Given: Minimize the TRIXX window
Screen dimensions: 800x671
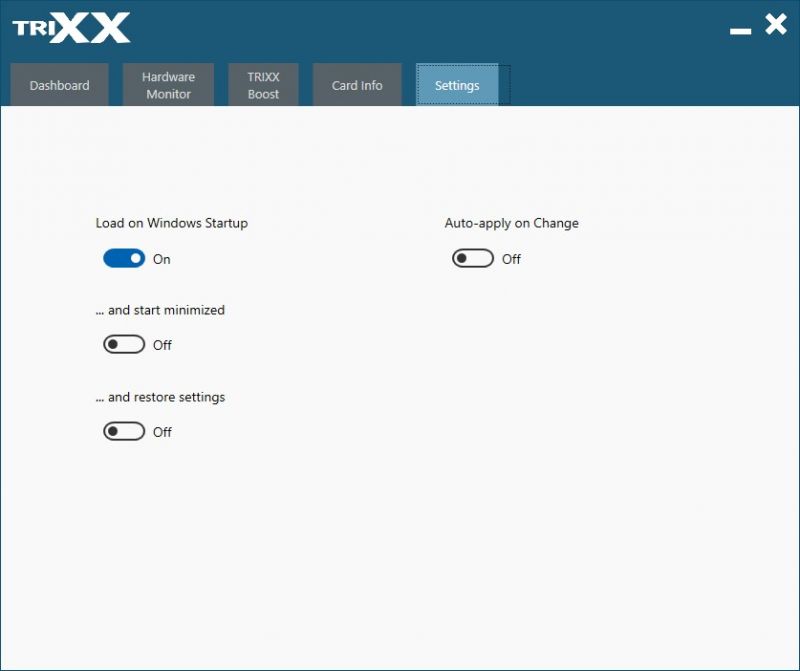Looking at the screenshot, I should click(740, 32).
